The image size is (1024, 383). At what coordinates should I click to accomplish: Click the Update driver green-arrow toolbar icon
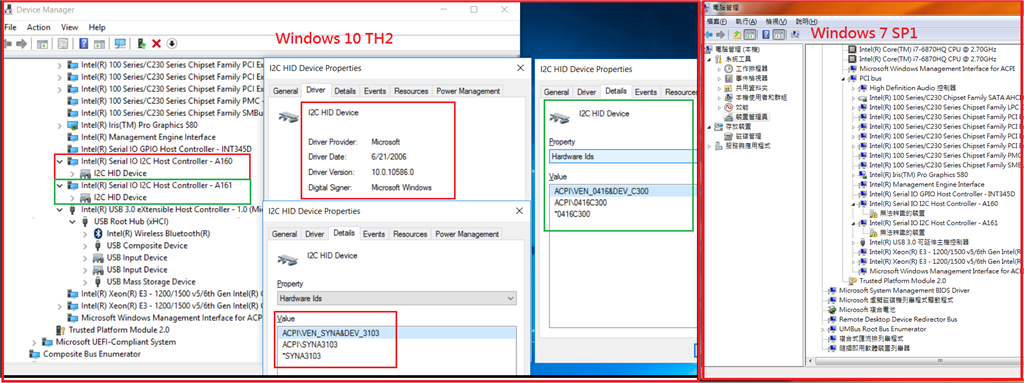pos(141,44)
